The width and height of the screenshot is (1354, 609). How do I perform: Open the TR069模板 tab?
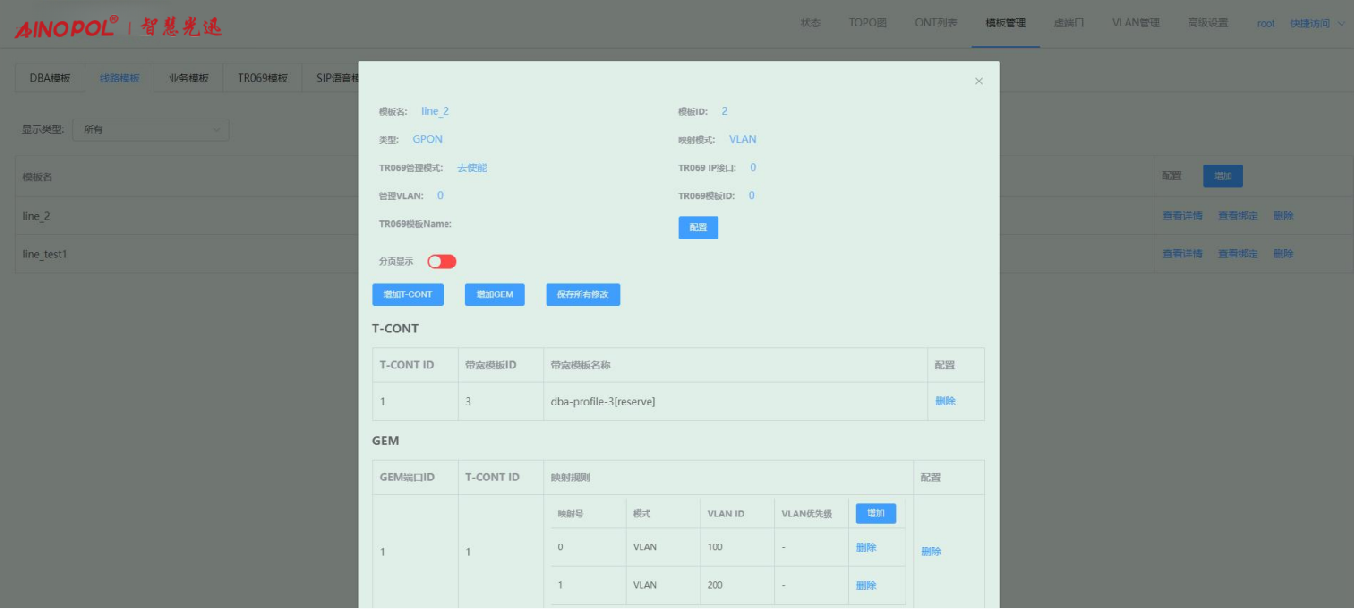(262, 78)
